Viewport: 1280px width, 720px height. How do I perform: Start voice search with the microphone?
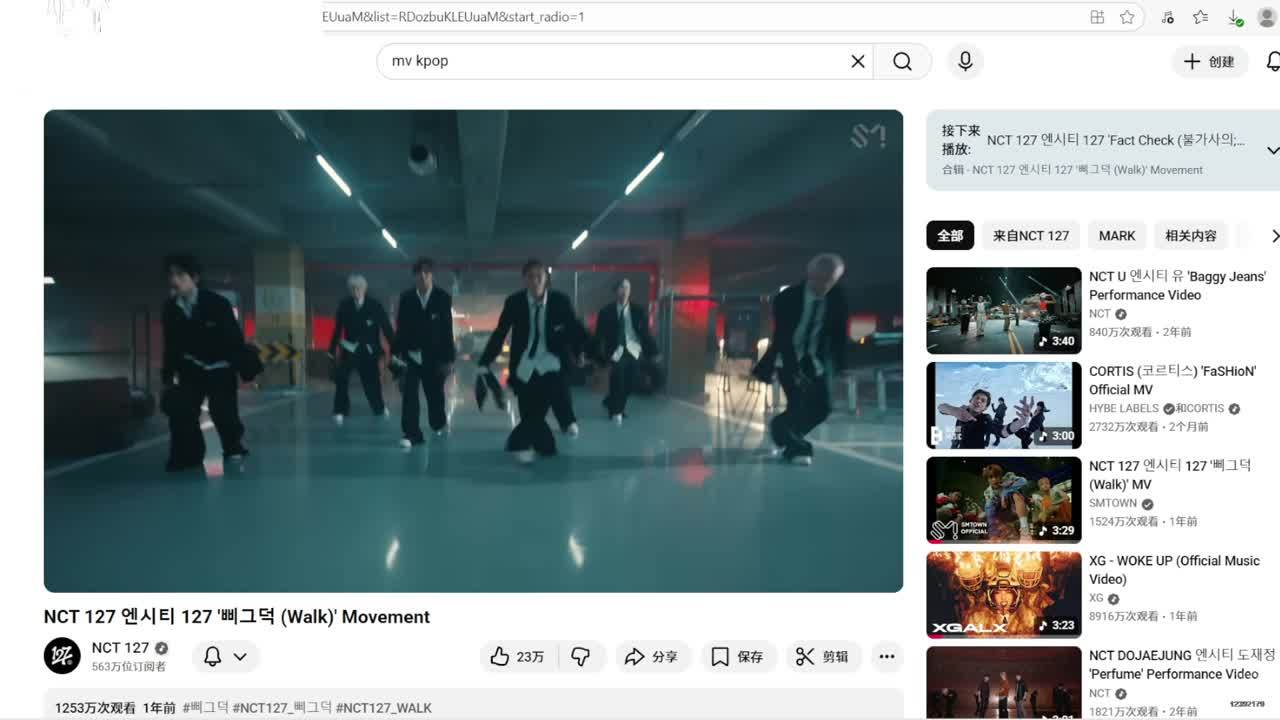tap(965, 61)
